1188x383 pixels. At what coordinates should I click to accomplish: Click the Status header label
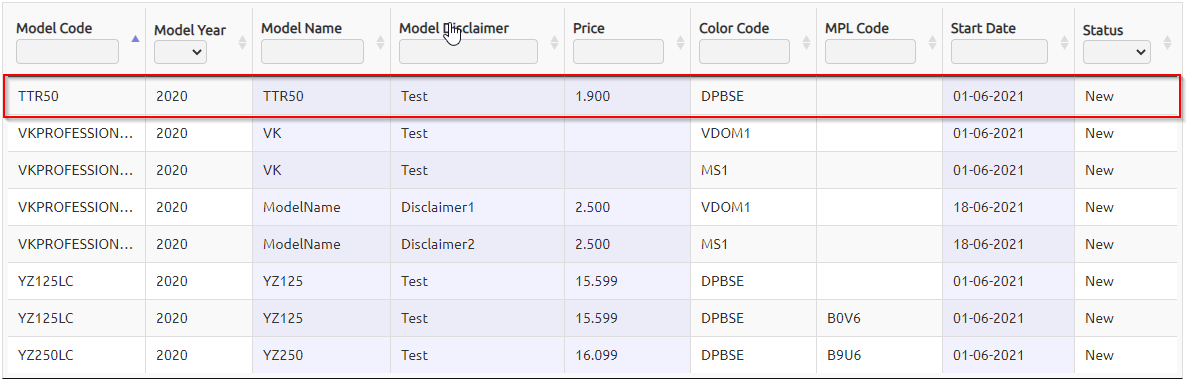pos(1103,30)
